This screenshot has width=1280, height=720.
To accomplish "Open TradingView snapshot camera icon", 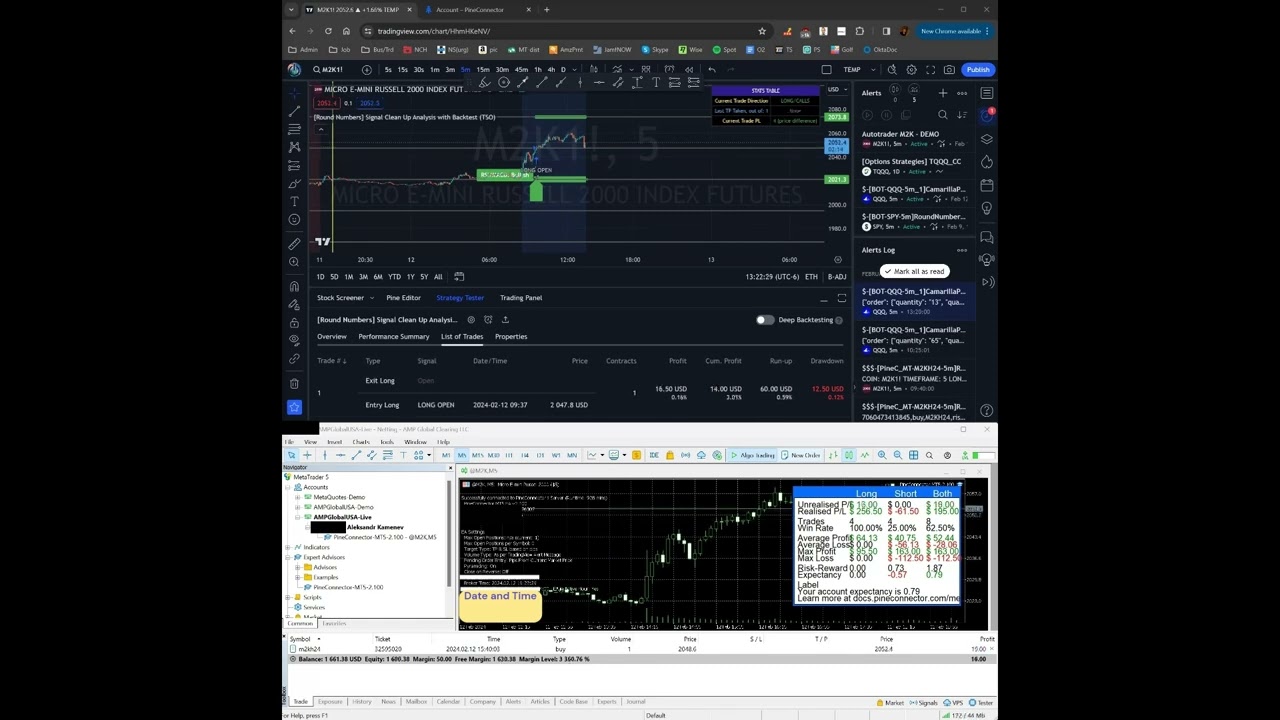I will tap(949, 70).
